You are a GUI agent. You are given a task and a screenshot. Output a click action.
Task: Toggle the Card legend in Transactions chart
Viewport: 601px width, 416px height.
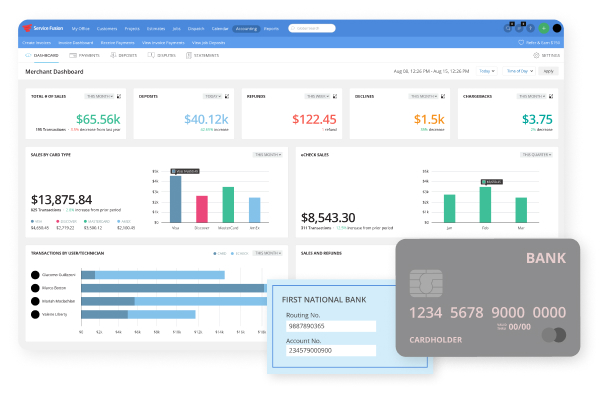(219, 254)
